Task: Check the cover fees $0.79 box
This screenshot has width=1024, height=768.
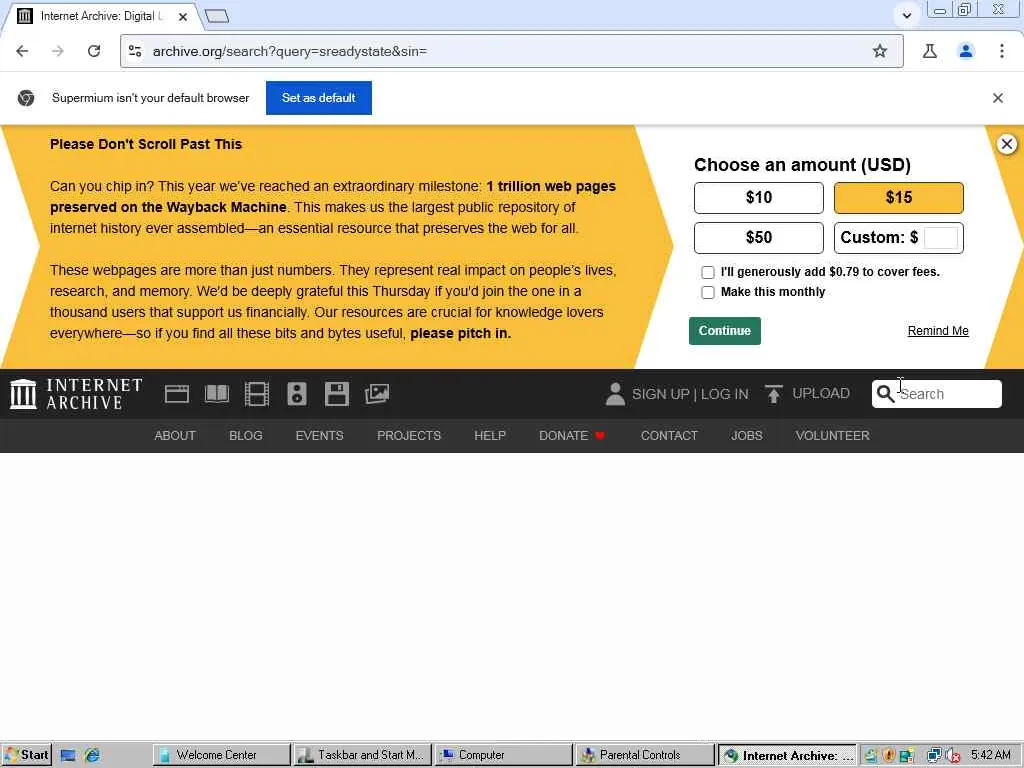Action: click(707, 272)
